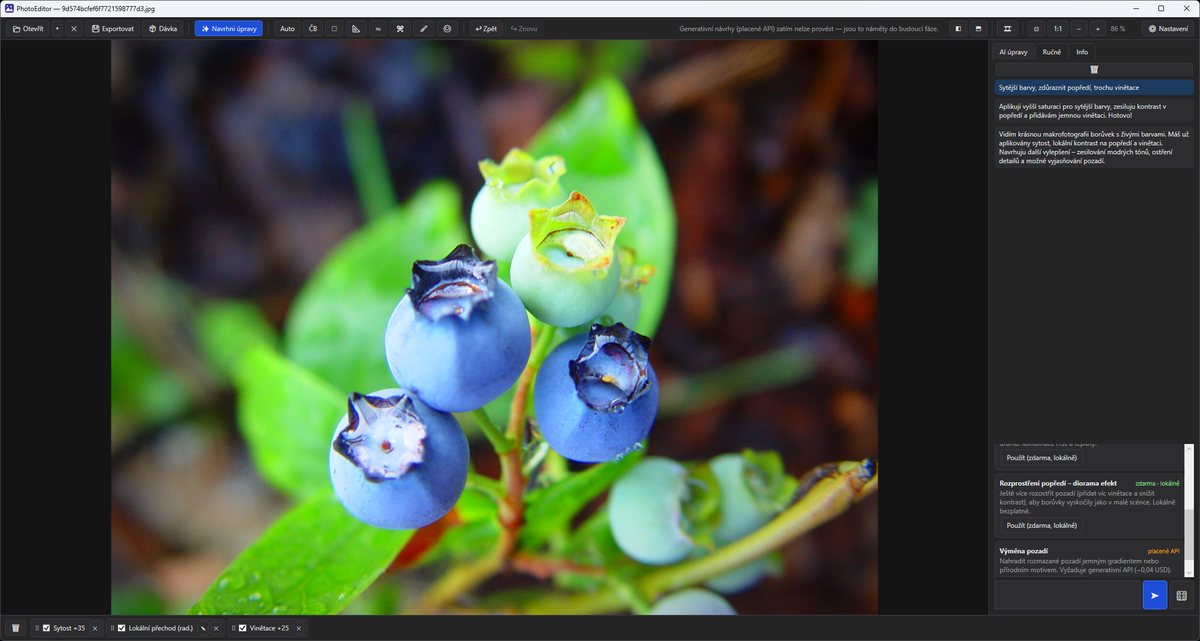
Task: Remove the Sytost +35 edit
Action: click(x=95, y=628)
